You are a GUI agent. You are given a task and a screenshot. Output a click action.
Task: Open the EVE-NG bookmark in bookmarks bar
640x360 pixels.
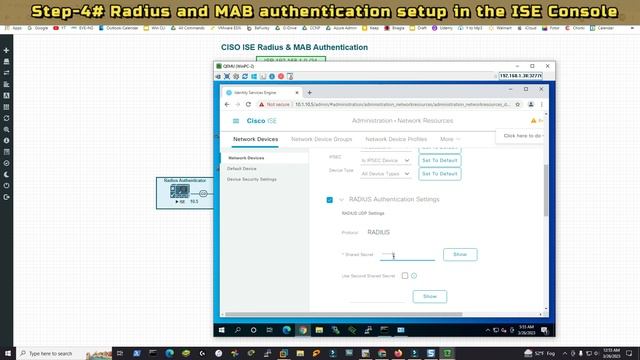[x=82, y=28]
